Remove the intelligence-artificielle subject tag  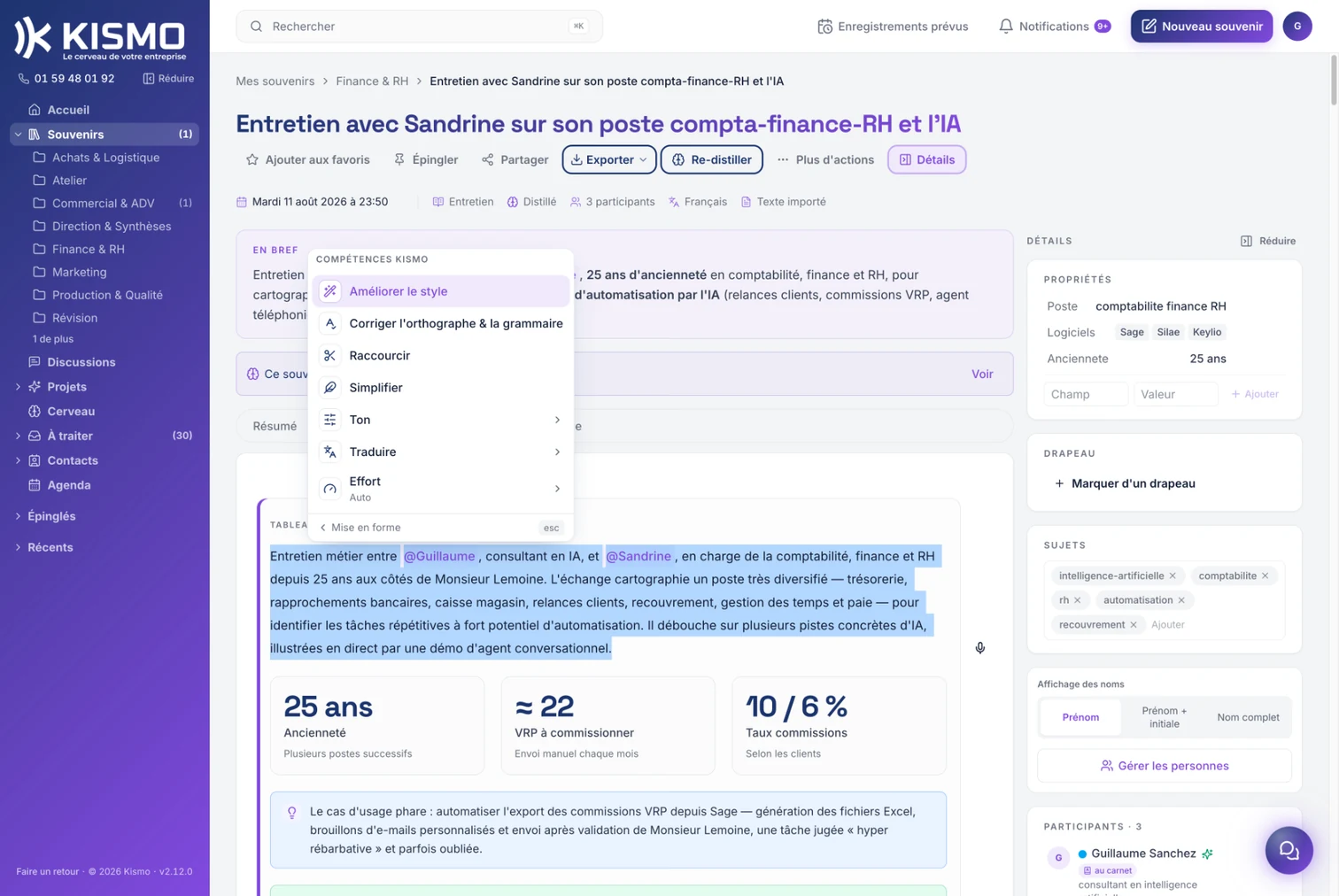coord(1173,576)
